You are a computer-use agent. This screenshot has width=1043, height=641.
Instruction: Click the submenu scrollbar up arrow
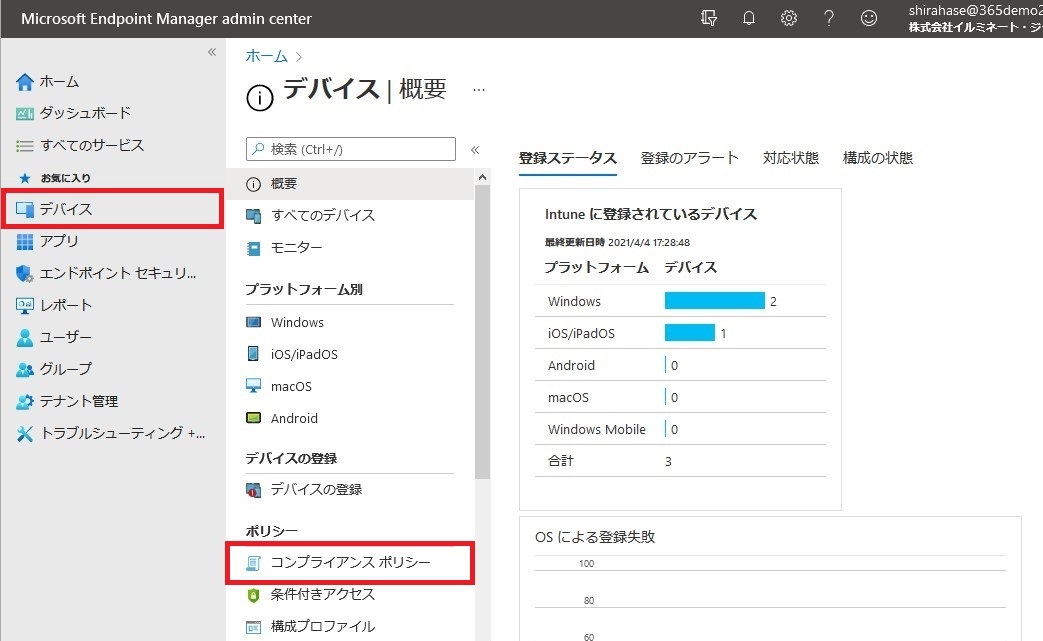point(482,178)
